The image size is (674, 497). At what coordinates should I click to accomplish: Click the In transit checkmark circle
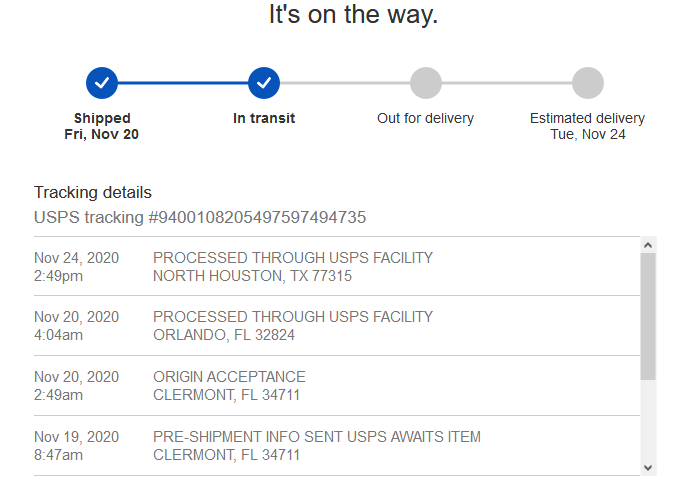click(264, 83)
